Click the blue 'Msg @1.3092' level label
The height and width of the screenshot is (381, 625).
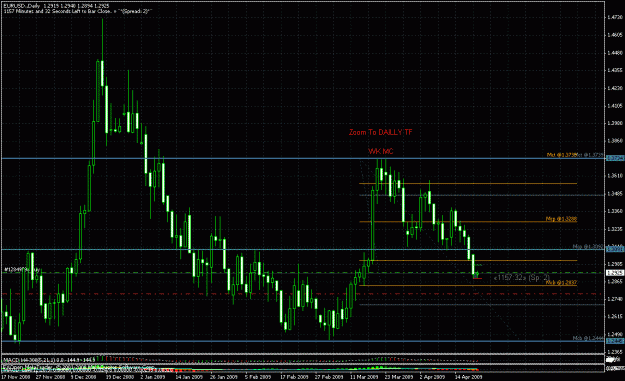(x=588, y=247)
